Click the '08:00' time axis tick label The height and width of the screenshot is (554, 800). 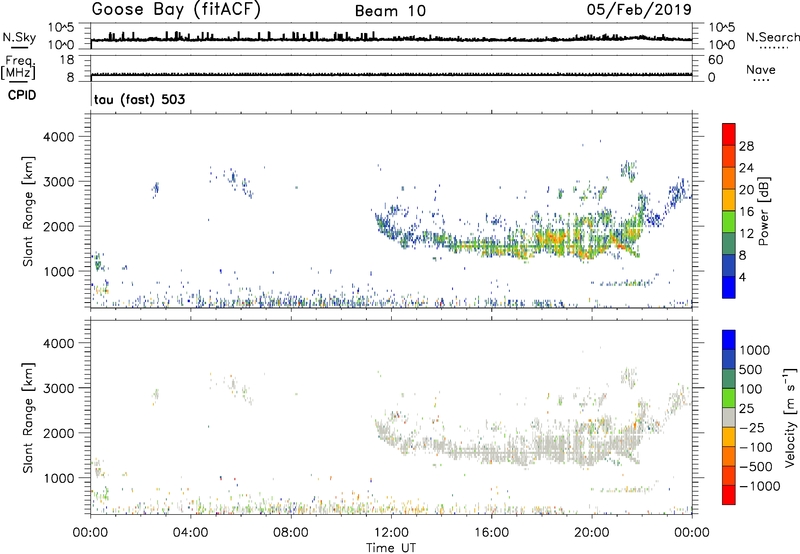291,533
